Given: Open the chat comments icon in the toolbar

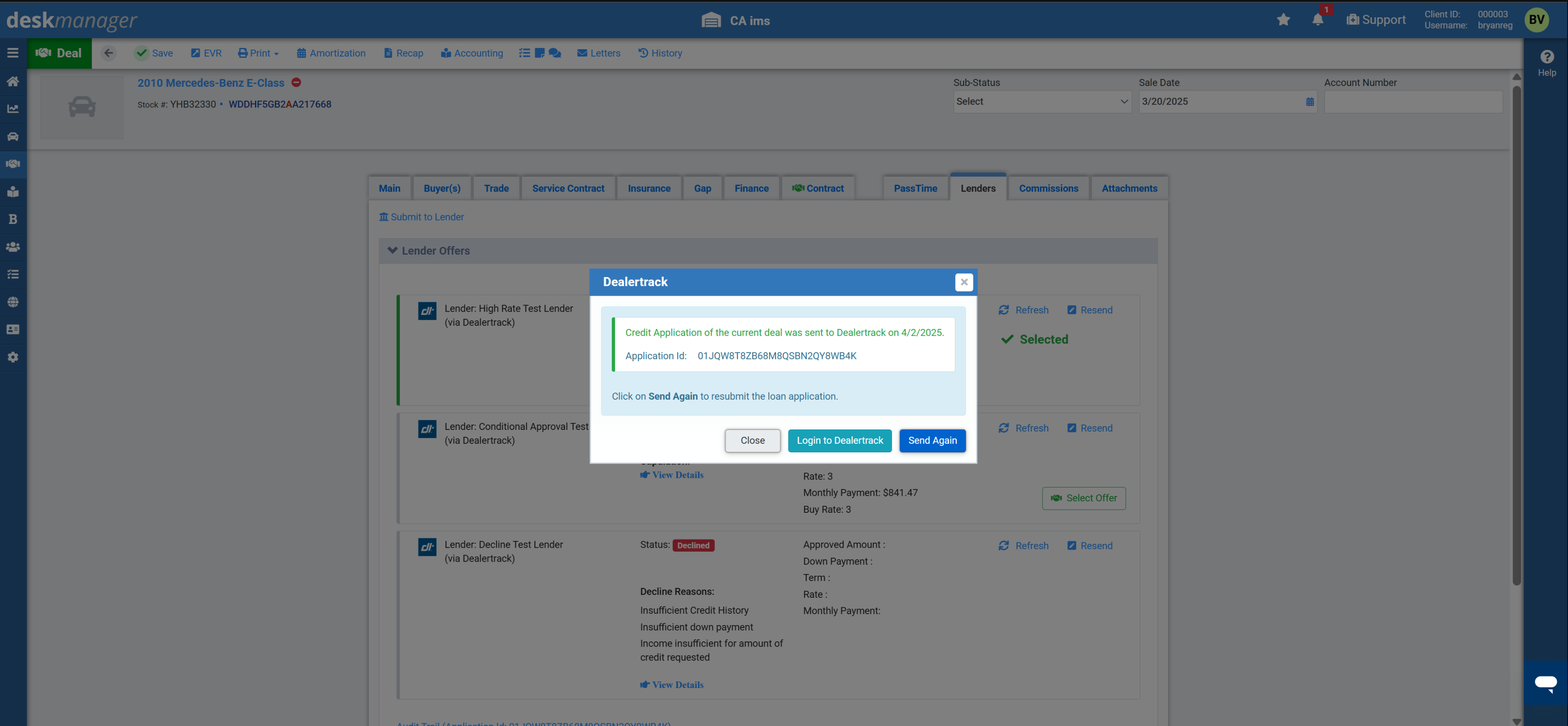Looking at the screenshot, I should [x=554, y=53].
